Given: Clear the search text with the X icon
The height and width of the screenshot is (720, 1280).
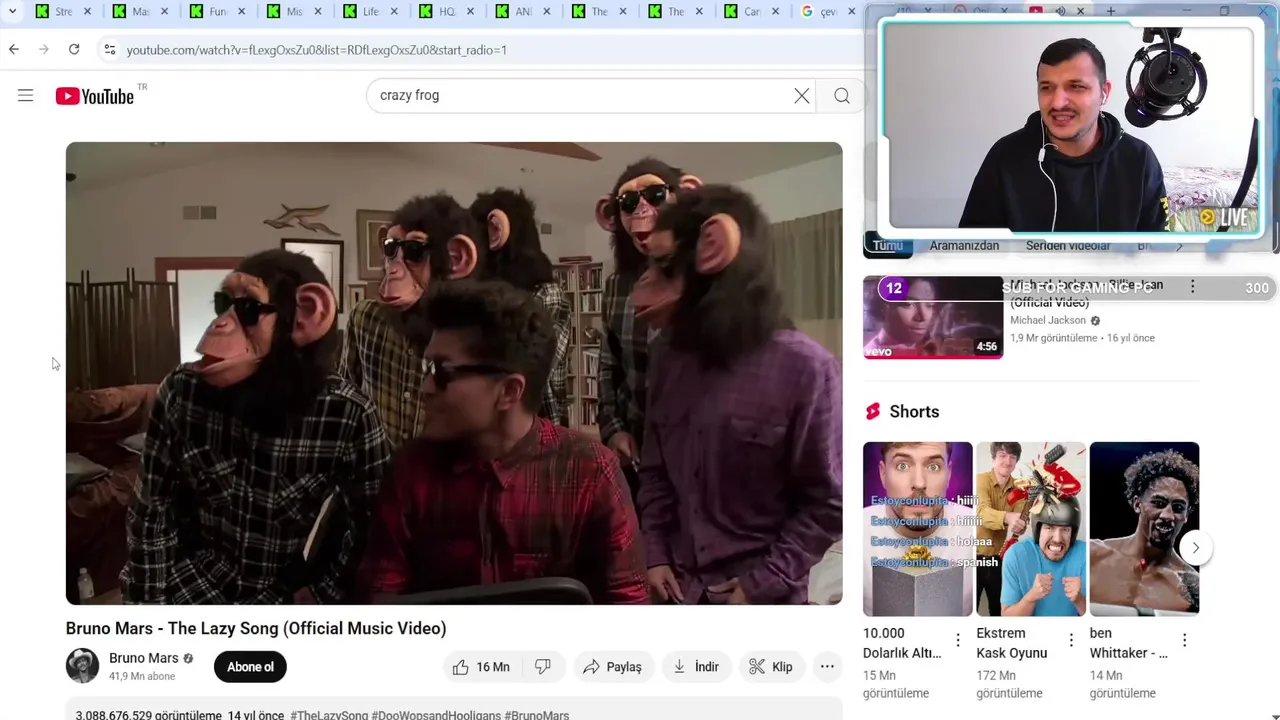Looking at the screenshot, I should coord(802,95).
